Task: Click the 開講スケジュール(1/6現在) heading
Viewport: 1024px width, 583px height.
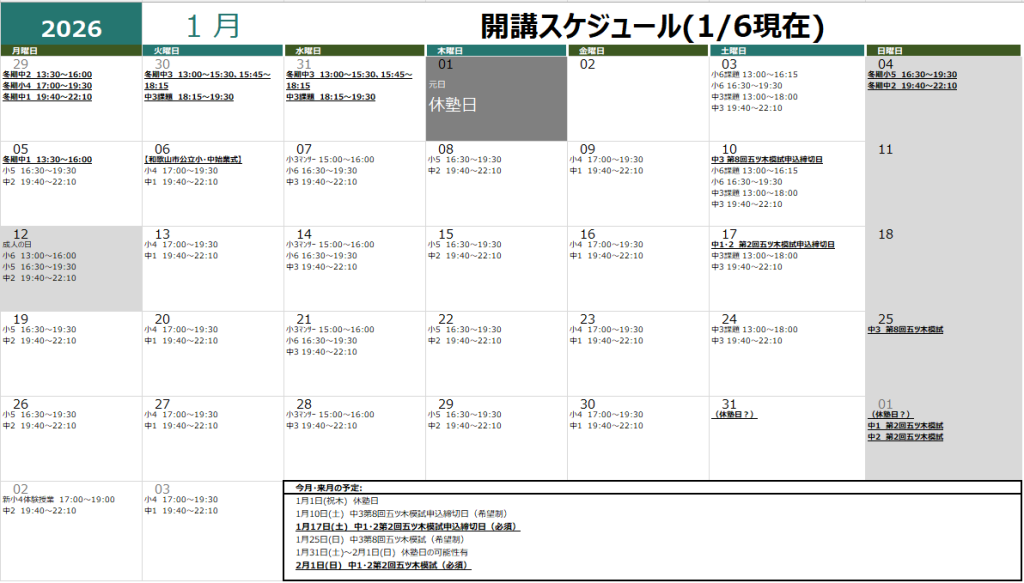Action: click(x=652, y=26)
